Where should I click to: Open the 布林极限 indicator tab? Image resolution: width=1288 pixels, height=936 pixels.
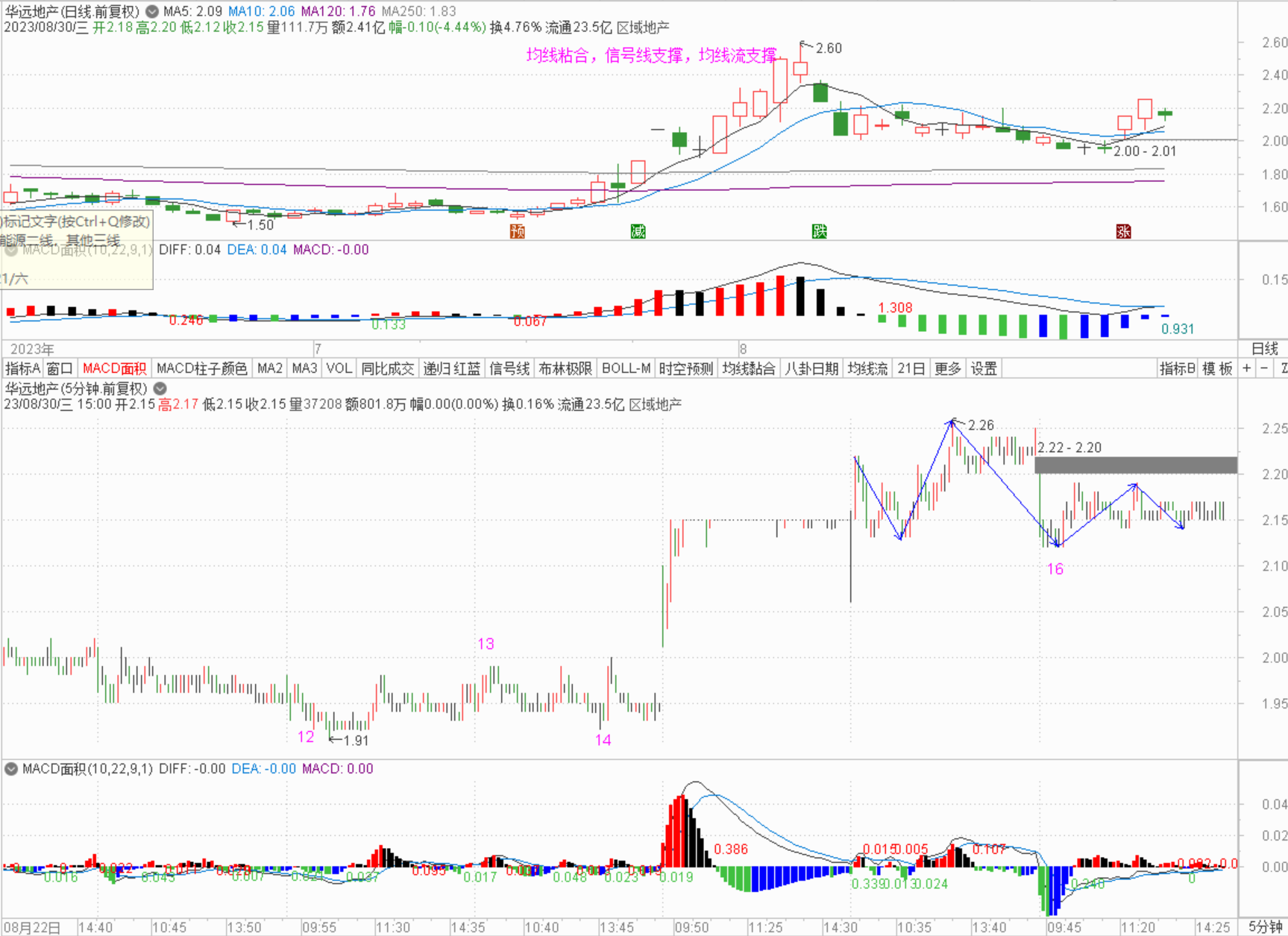click(565, 368)
